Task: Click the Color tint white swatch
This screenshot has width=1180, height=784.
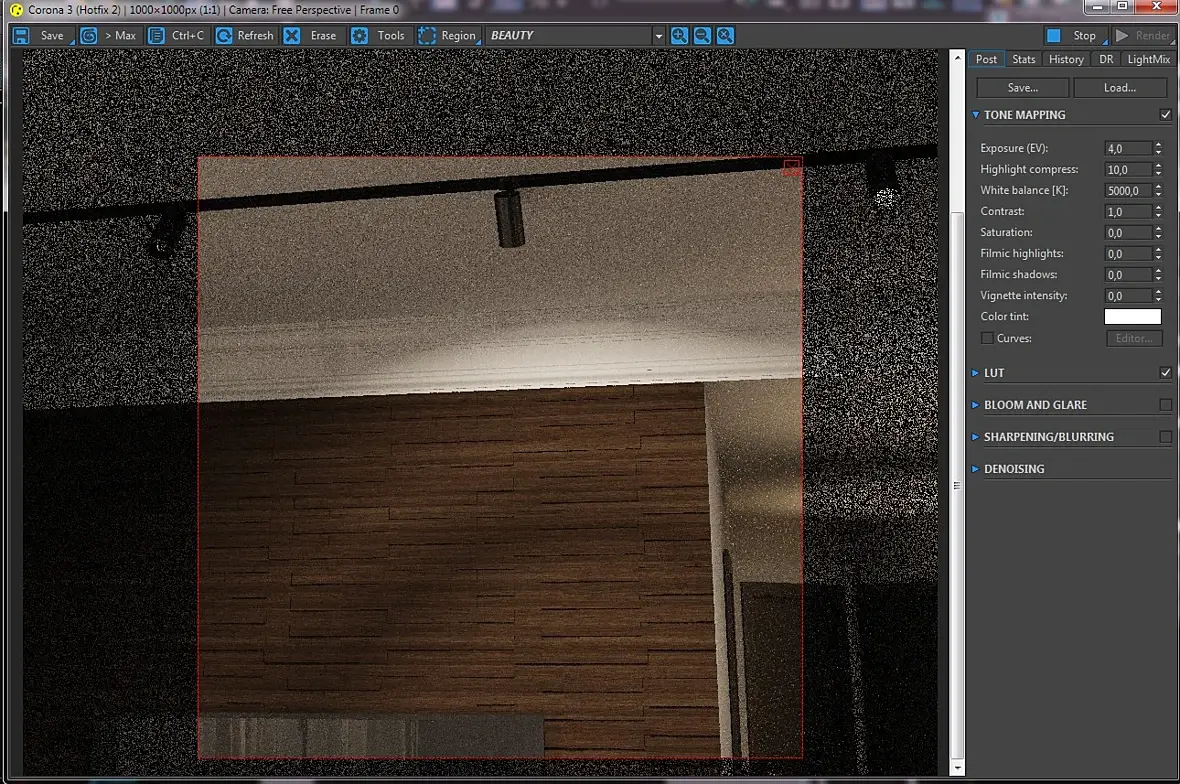Action: [x=1133, y=317]
